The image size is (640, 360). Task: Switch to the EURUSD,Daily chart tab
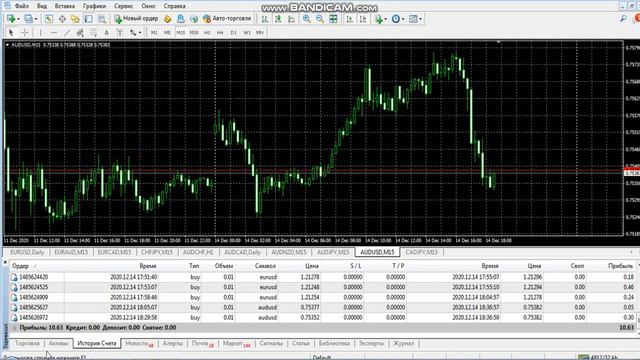tap(27, 252)
